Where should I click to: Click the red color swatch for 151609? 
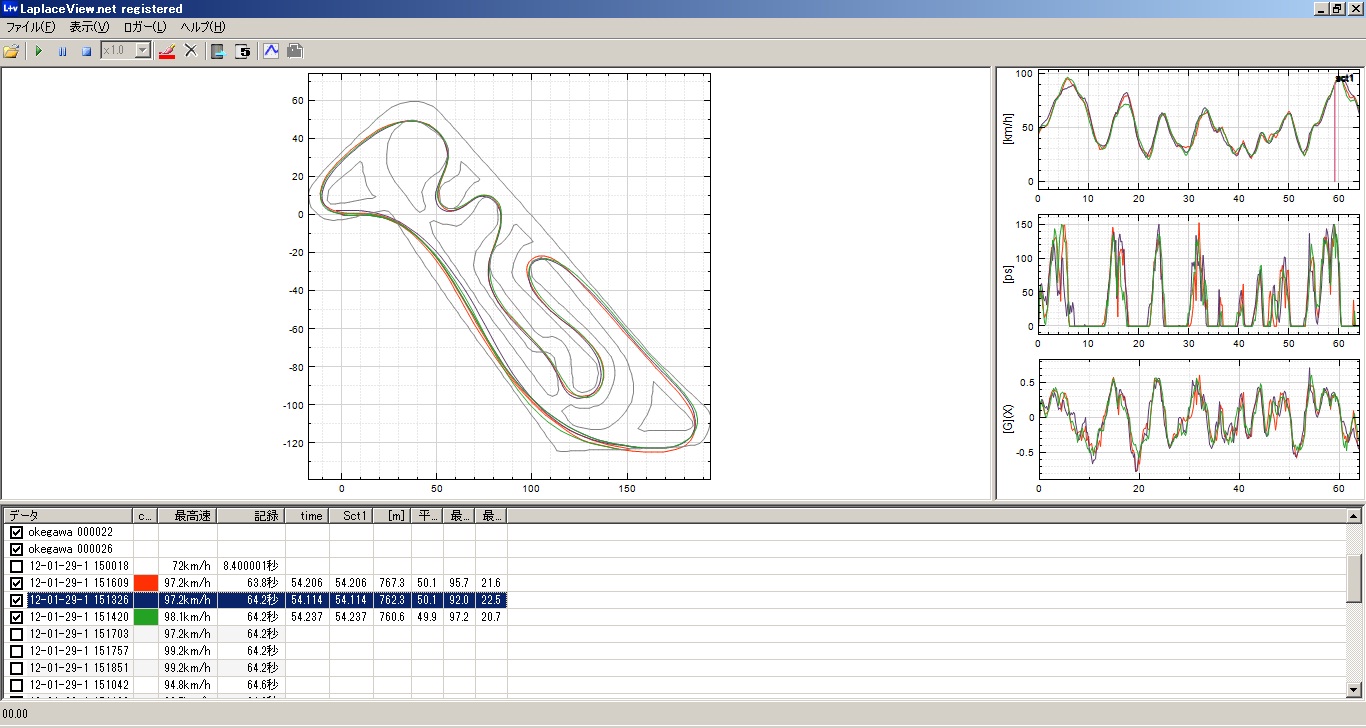pyautogui.click(x=146, y=583)
